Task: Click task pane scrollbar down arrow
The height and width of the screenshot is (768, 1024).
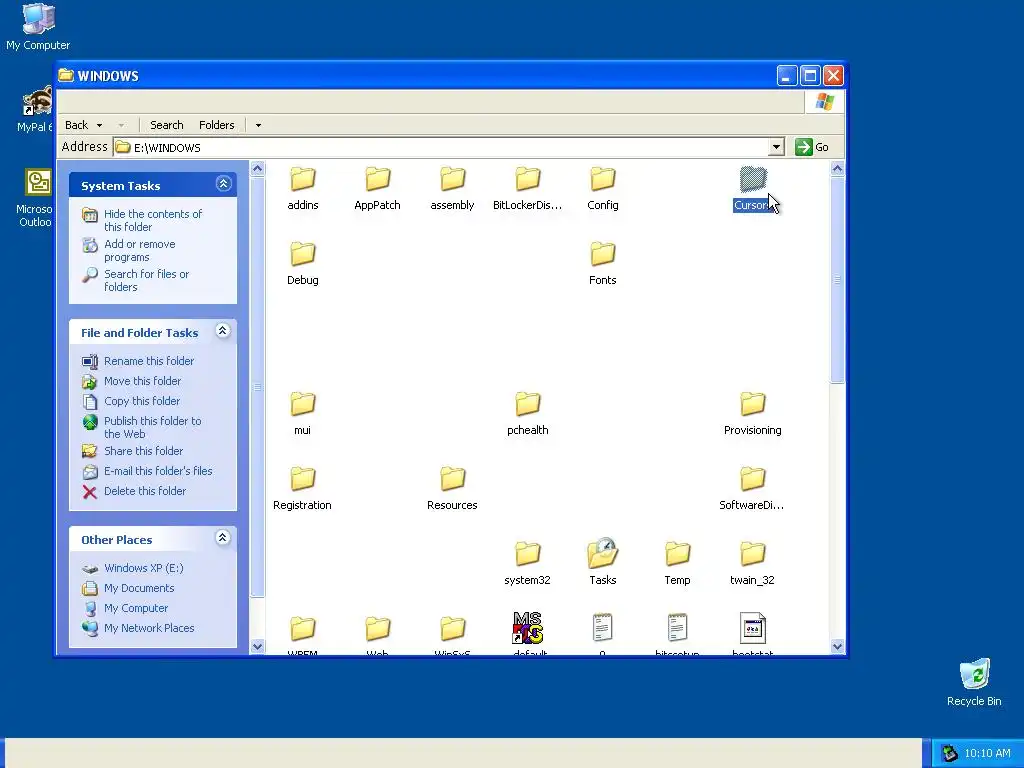Action: point(257,647)
